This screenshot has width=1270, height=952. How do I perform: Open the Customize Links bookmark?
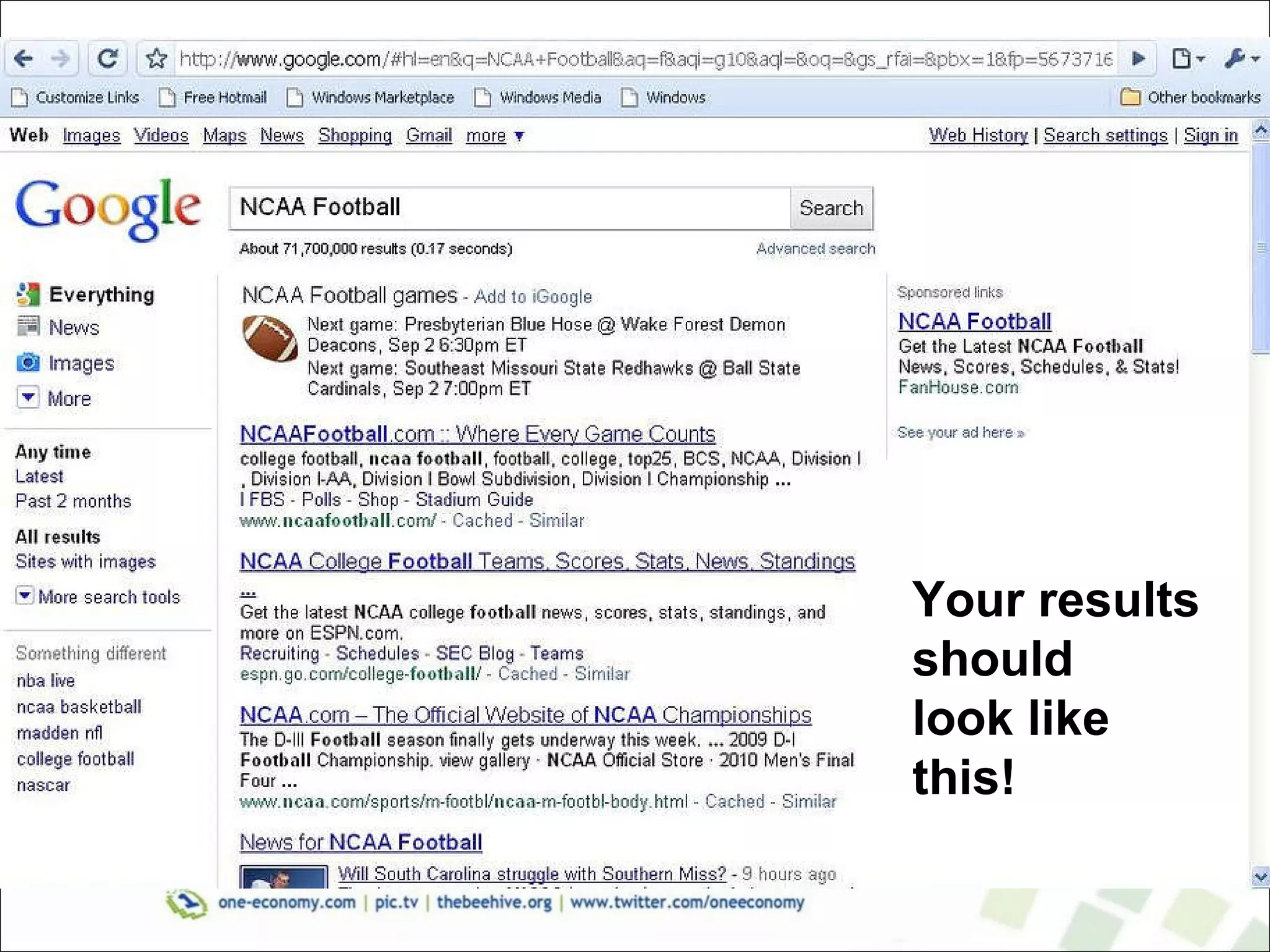[76, 97]
